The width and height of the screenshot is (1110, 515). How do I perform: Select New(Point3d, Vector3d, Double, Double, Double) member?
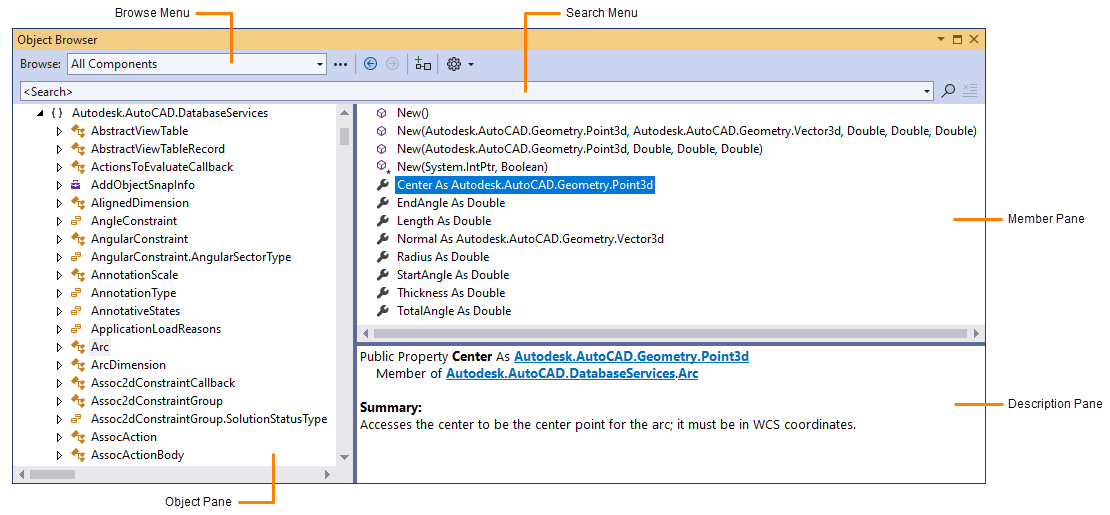(687, 131)
